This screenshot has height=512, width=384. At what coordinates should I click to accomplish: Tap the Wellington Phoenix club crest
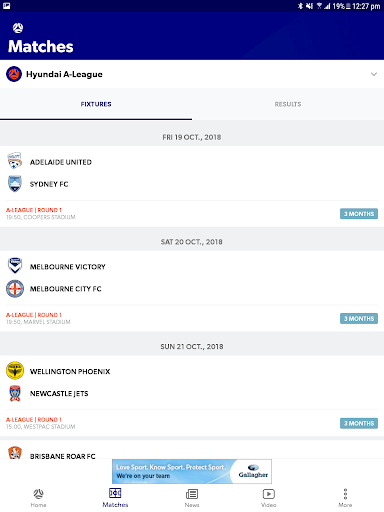pos(15,370)
